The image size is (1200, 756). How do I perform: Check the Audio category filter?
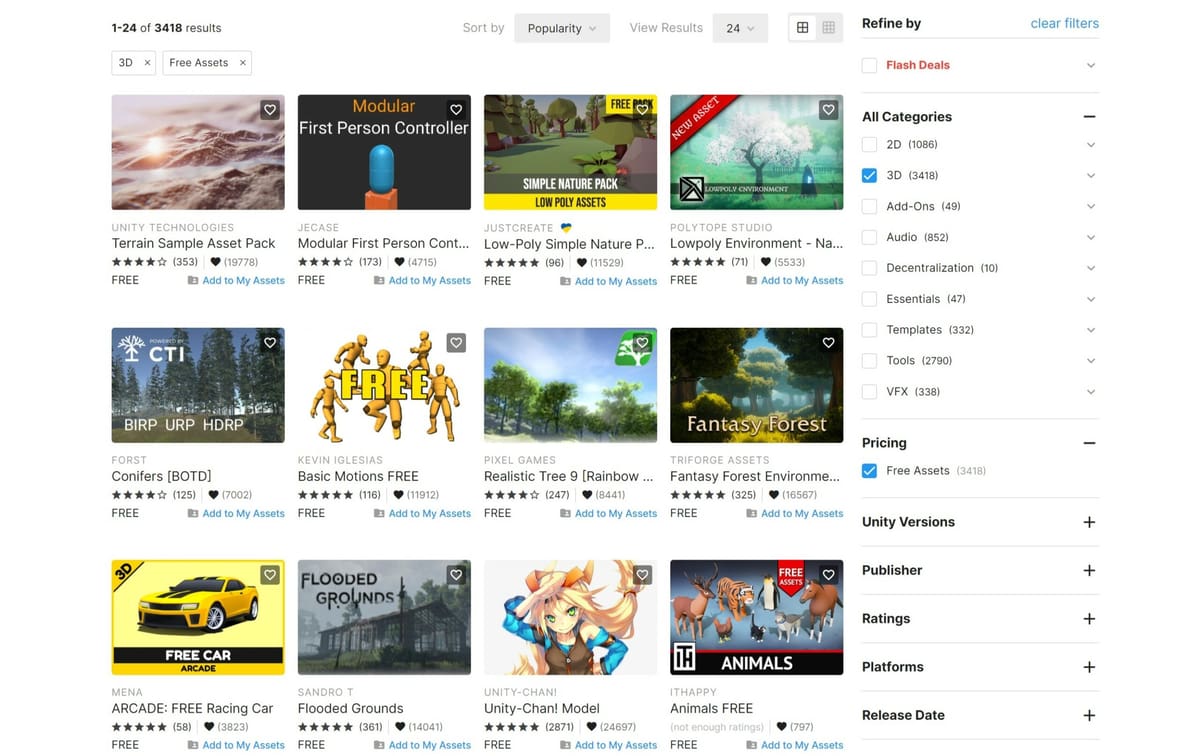tap(869, 237)
